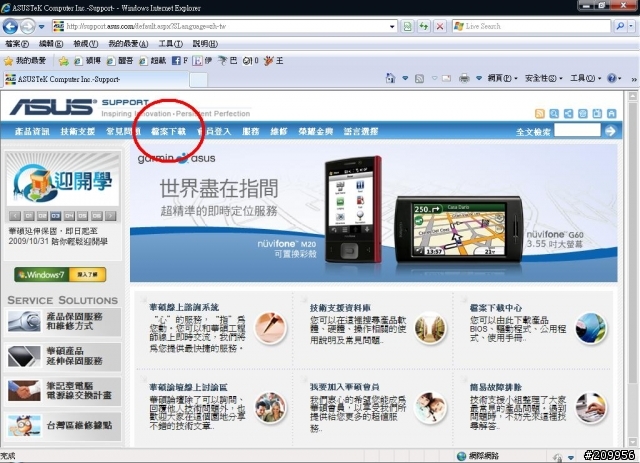The image size is (640, 463).
Task: Open 檔案下載 in the navigation bar
Action: pyautogui.click(x=168, y=131)
